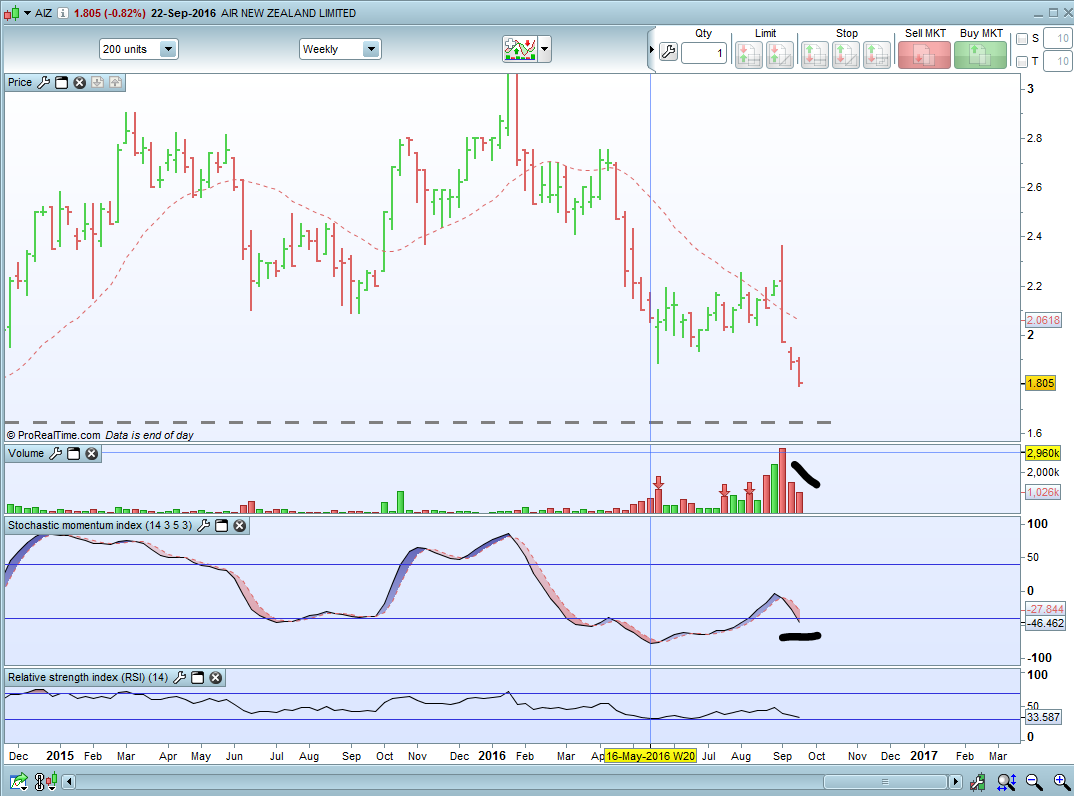
Task: Move Price panel down arrow icon
Action: click(x=97, y=82)
